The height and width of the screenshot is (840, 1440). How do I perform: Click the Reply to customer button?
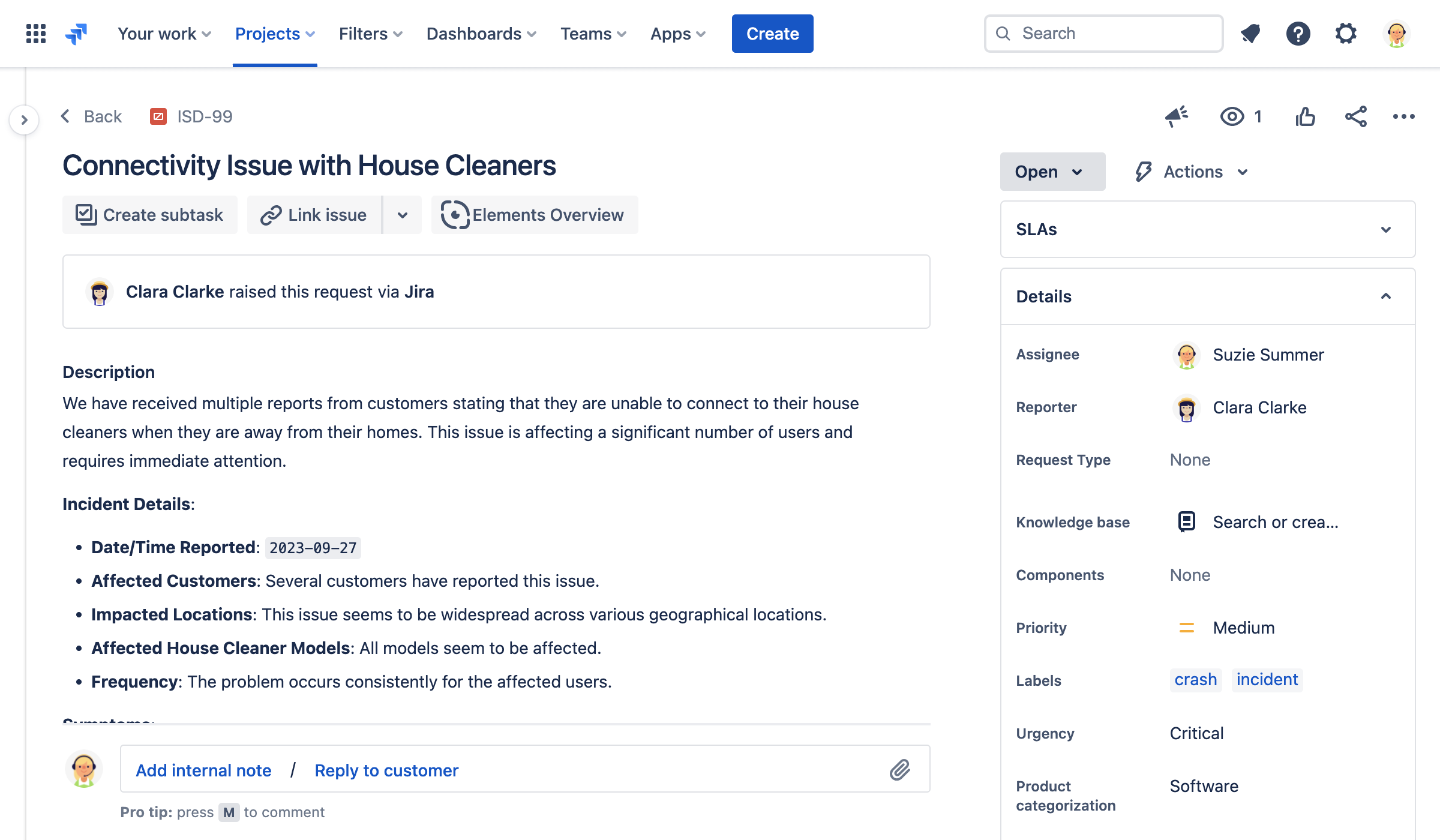386,770
